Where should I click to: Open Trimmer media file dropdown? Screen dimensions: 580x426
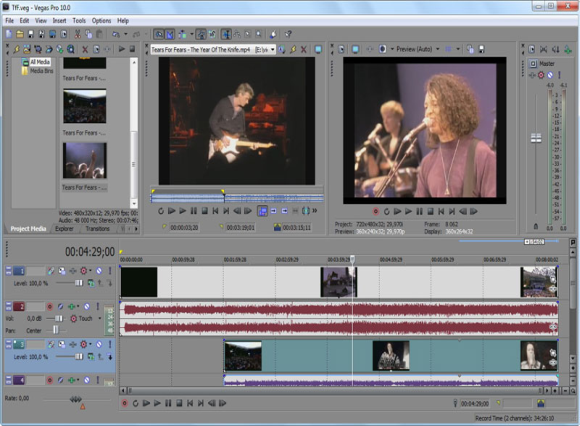click(x=273, y=49)
